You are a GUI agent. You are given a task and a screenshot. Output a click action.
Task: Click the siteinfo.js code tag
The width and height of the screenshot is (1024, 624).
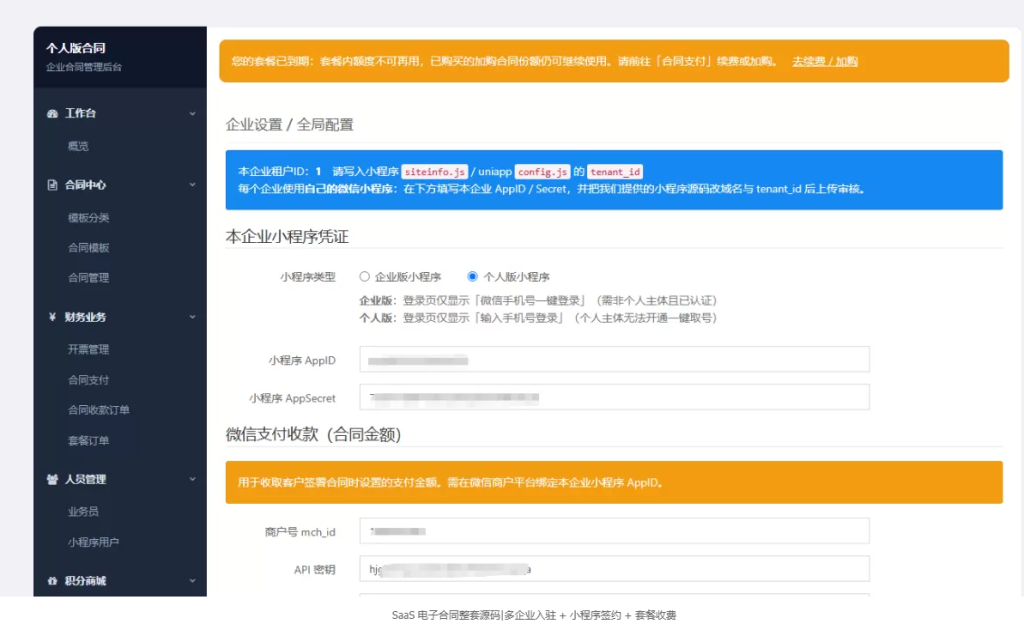tap(434, 172)
